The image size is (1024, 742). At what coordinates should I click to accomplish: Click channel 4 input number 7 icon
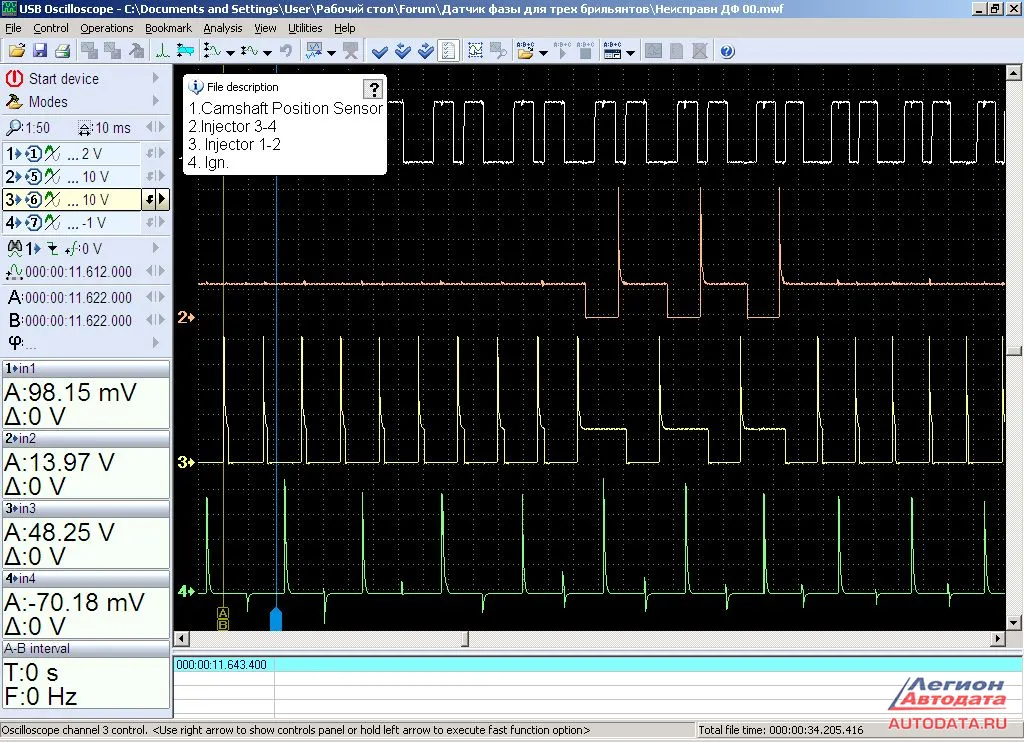click(x=33, y=223)
